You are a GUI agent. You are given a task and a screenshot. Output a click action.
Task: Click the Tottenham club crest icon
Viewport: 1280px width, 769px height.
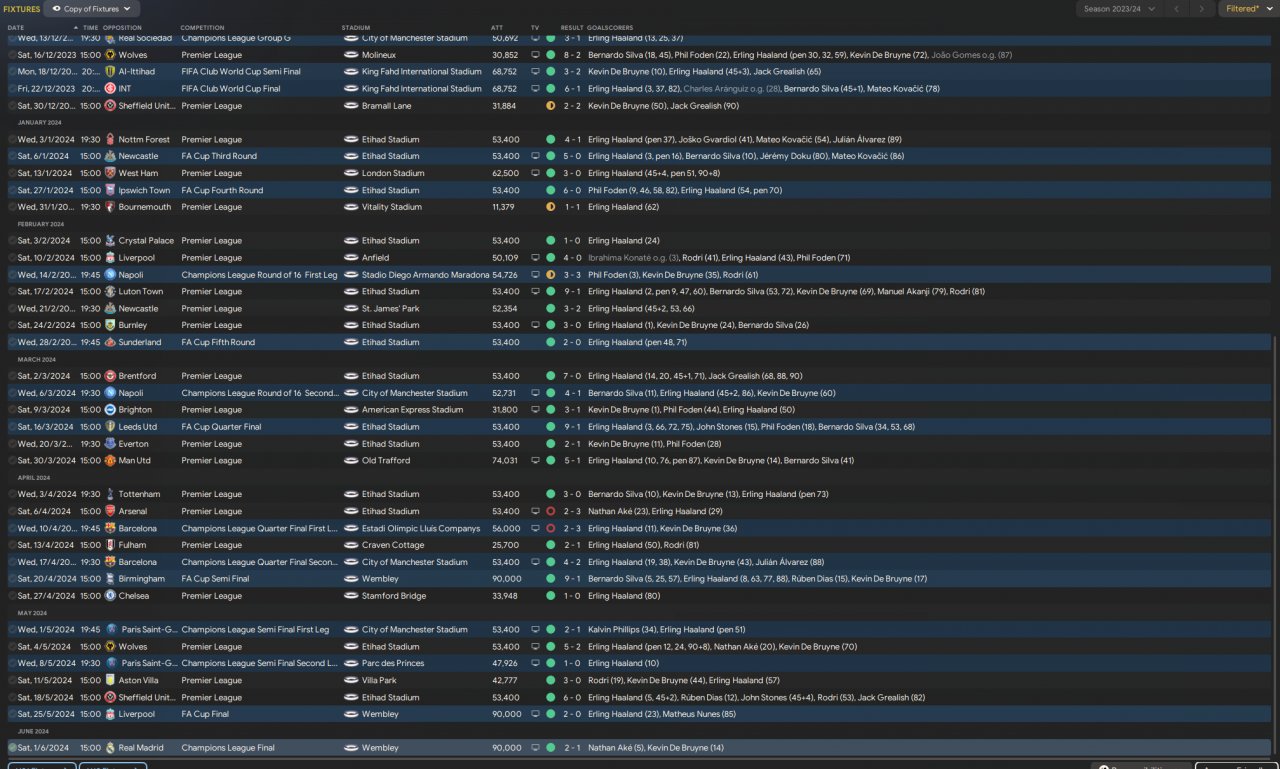(110, 494)
